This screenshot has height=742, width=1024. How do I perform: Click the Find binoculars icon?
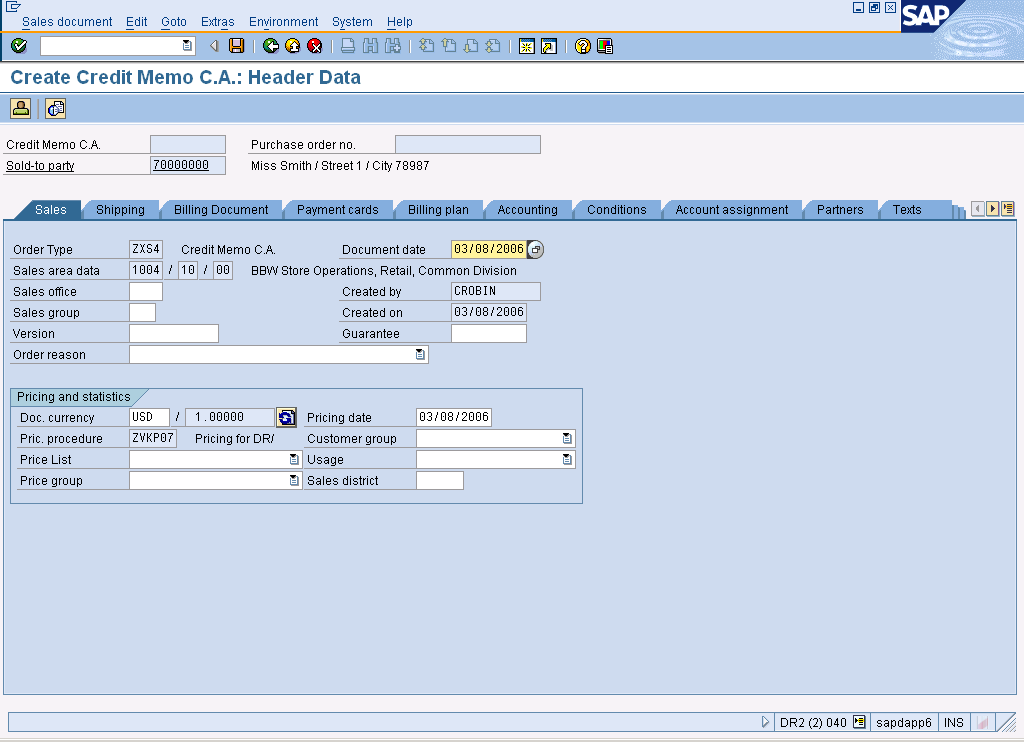point(370,46)
